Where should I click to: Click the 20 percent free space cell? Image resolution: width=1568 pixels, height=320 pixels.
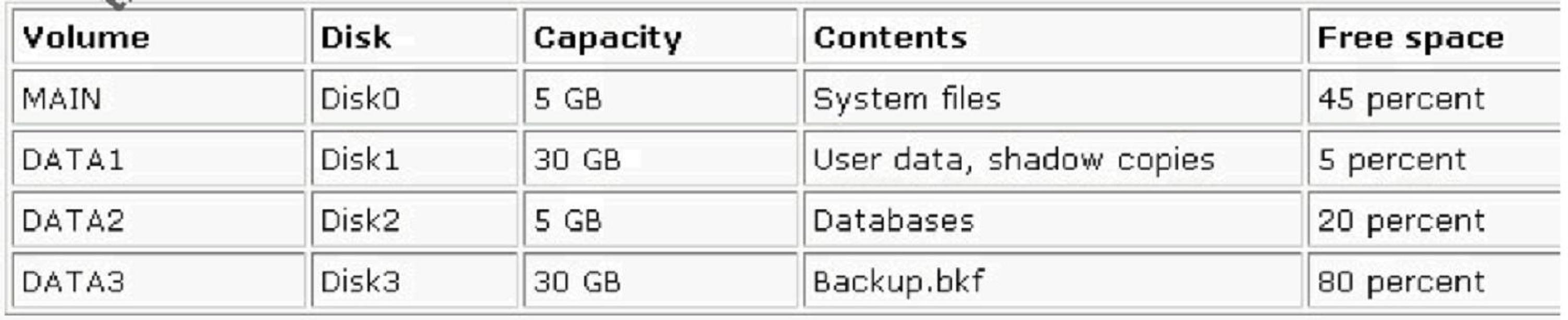1401,221
